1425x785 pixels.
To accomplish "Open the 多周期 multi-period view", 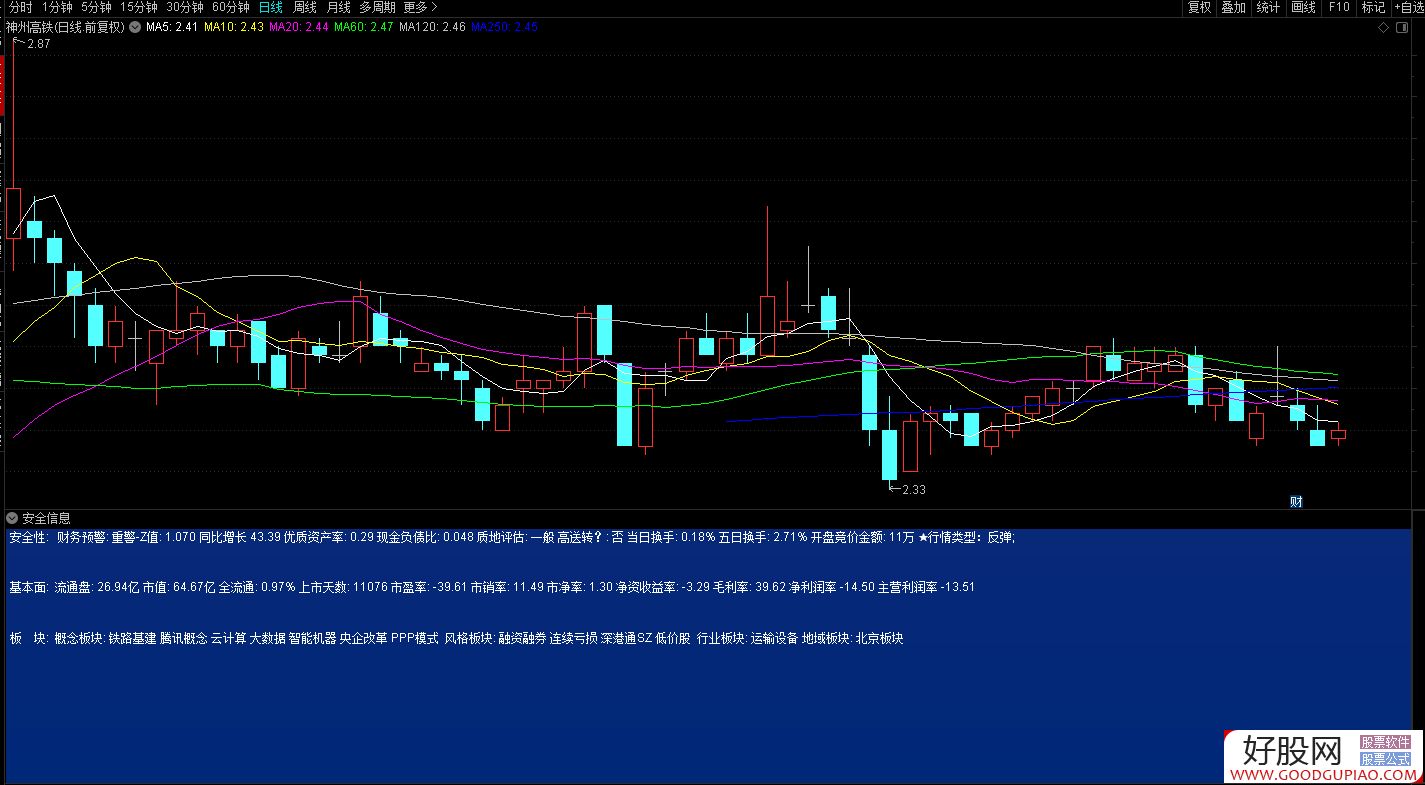I will point(378,7).
